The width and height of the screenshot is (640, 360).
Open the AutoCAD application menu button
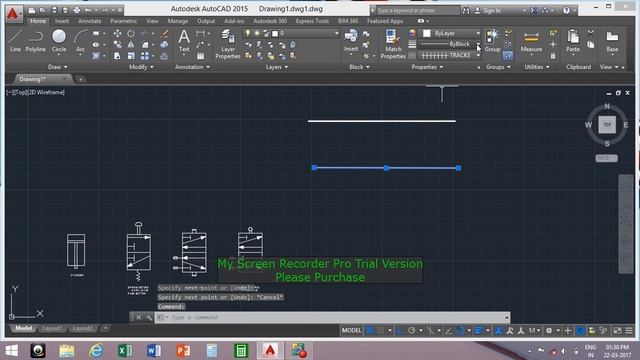coord(13,13)
